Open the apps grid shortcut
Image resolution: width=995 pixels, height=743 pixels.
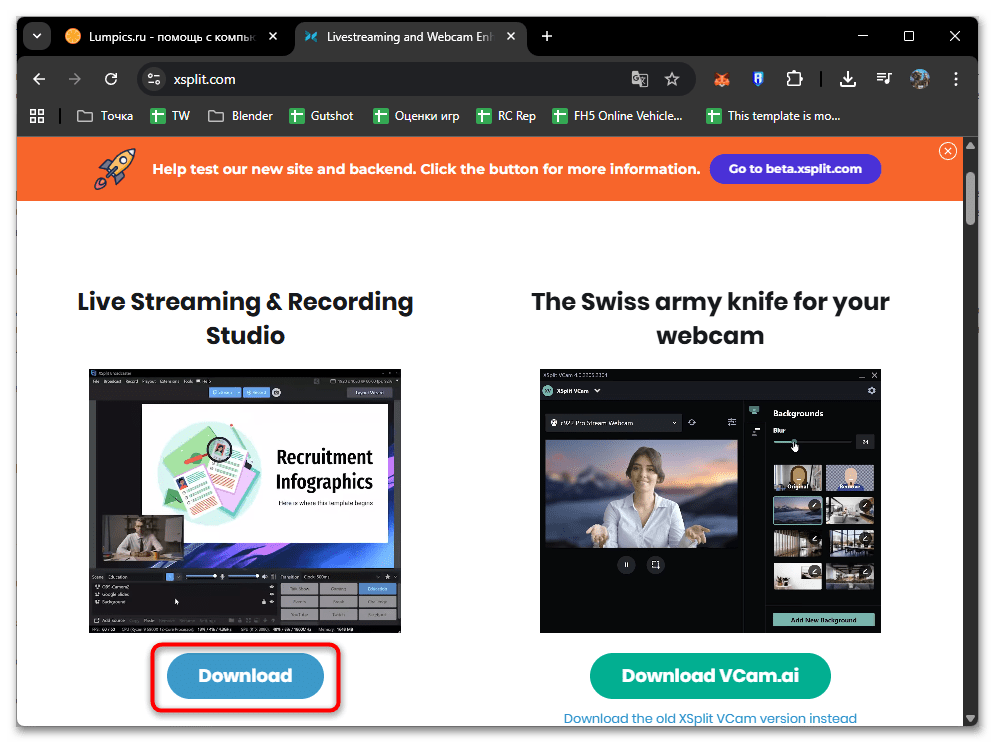click(37, 115)
